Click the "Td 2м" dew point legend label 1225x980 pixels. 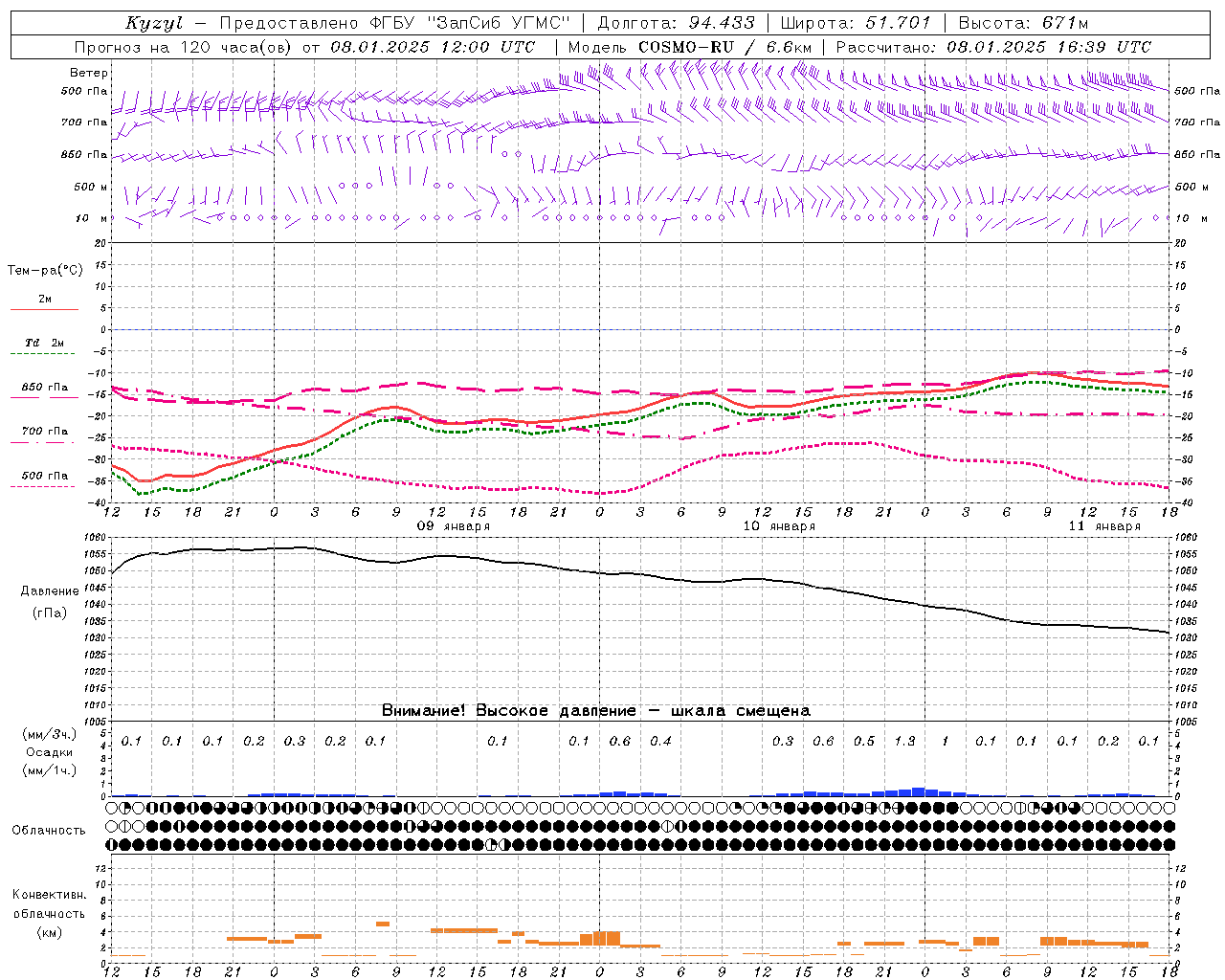[45, 343]
